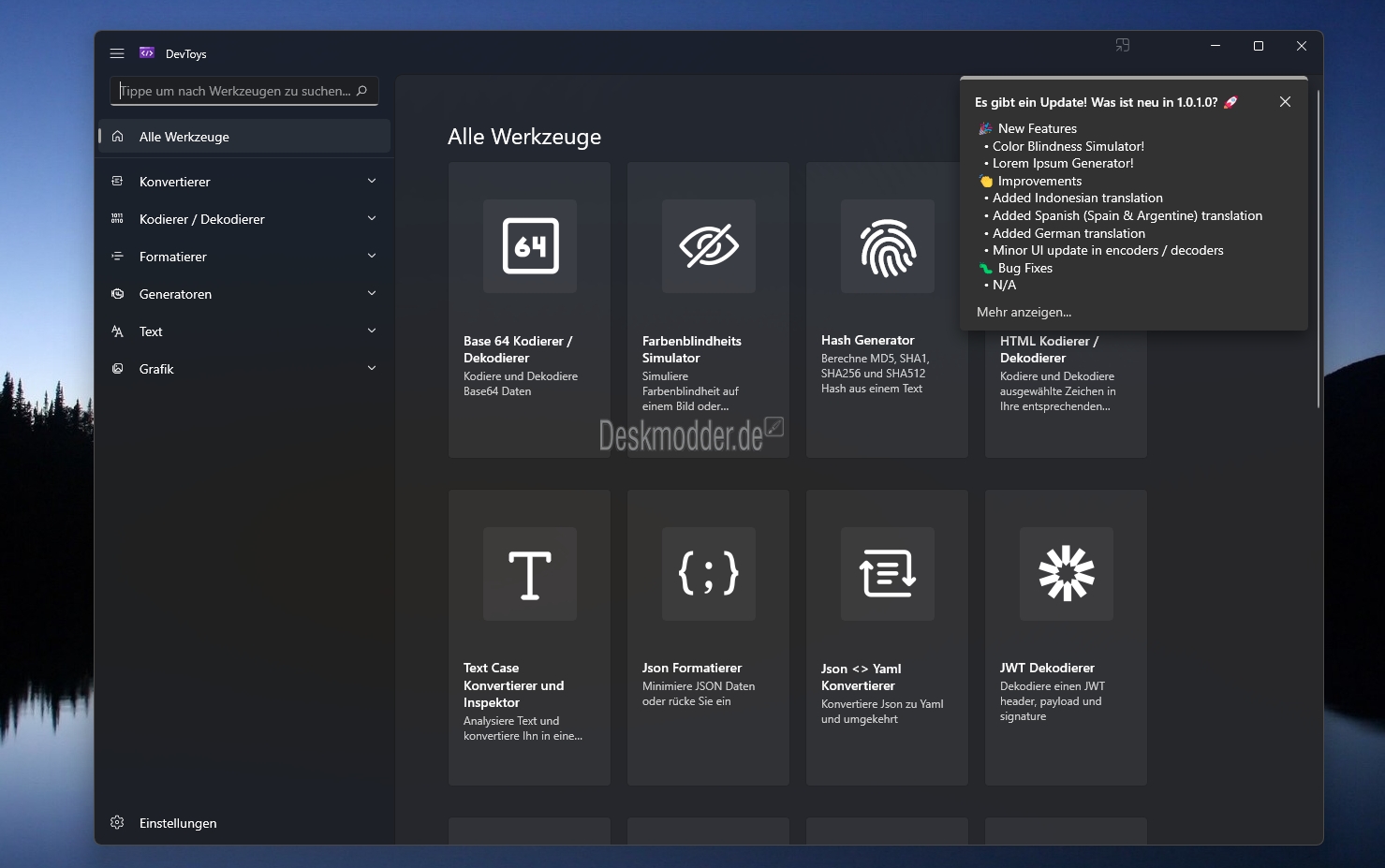This screenshot has width=1385, height=868.
Task: Open the Base 64 Kodierer / Dekodierer card title
Action: point(518,349)
